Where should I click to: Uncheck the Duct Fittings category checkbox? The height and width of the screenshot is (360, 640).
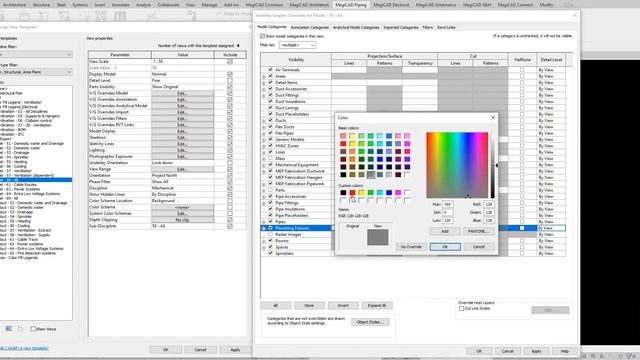pos(270,95)
